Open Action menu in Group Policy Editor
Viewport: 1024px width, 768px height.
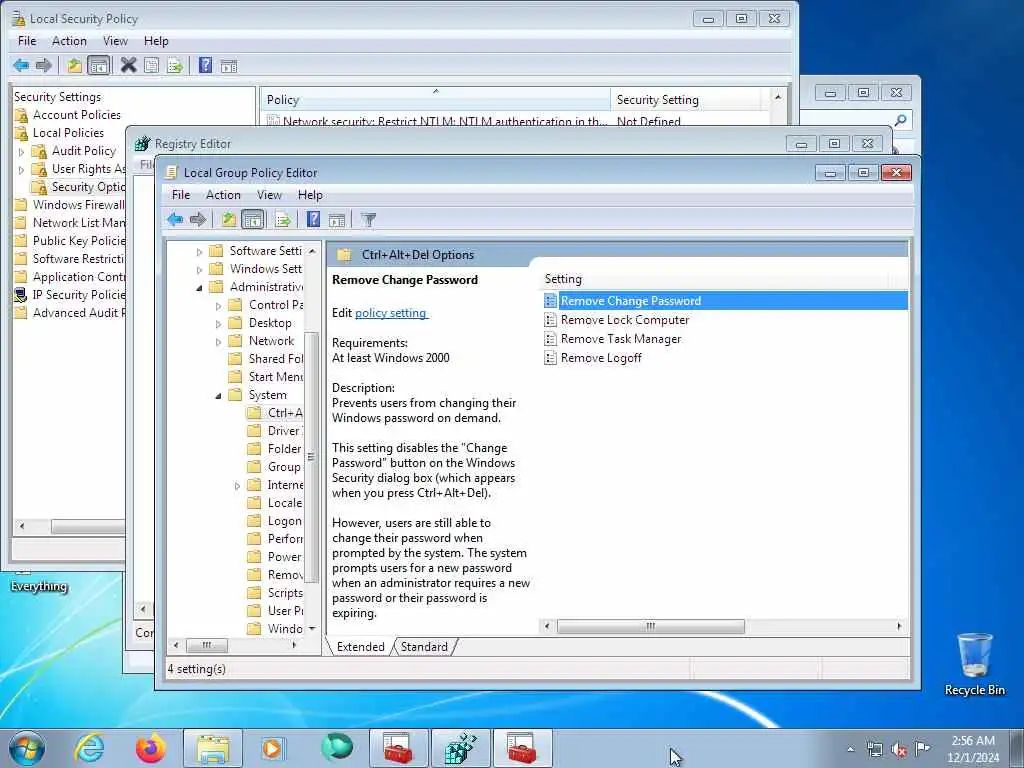(x=223, y=195)
